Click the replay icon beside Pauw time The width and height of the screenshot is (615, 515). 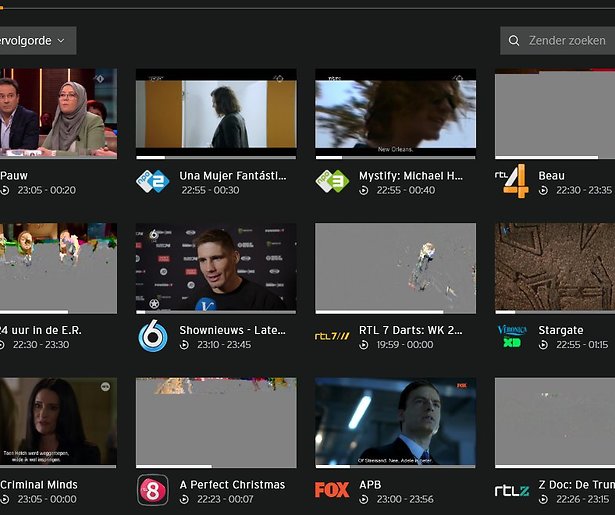click(x=4, y=191)
